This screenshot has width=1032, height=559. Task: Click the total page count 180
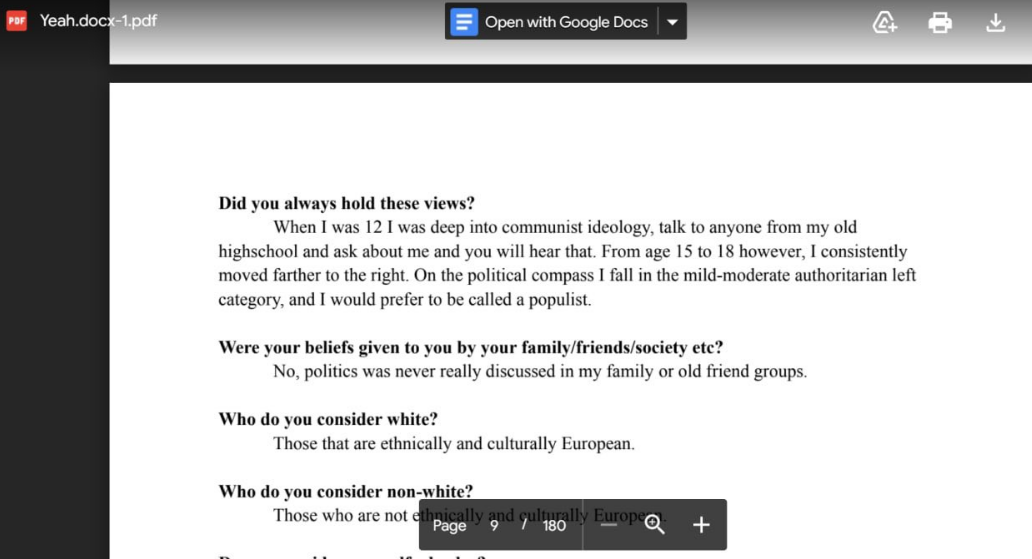tap(554, 525)
